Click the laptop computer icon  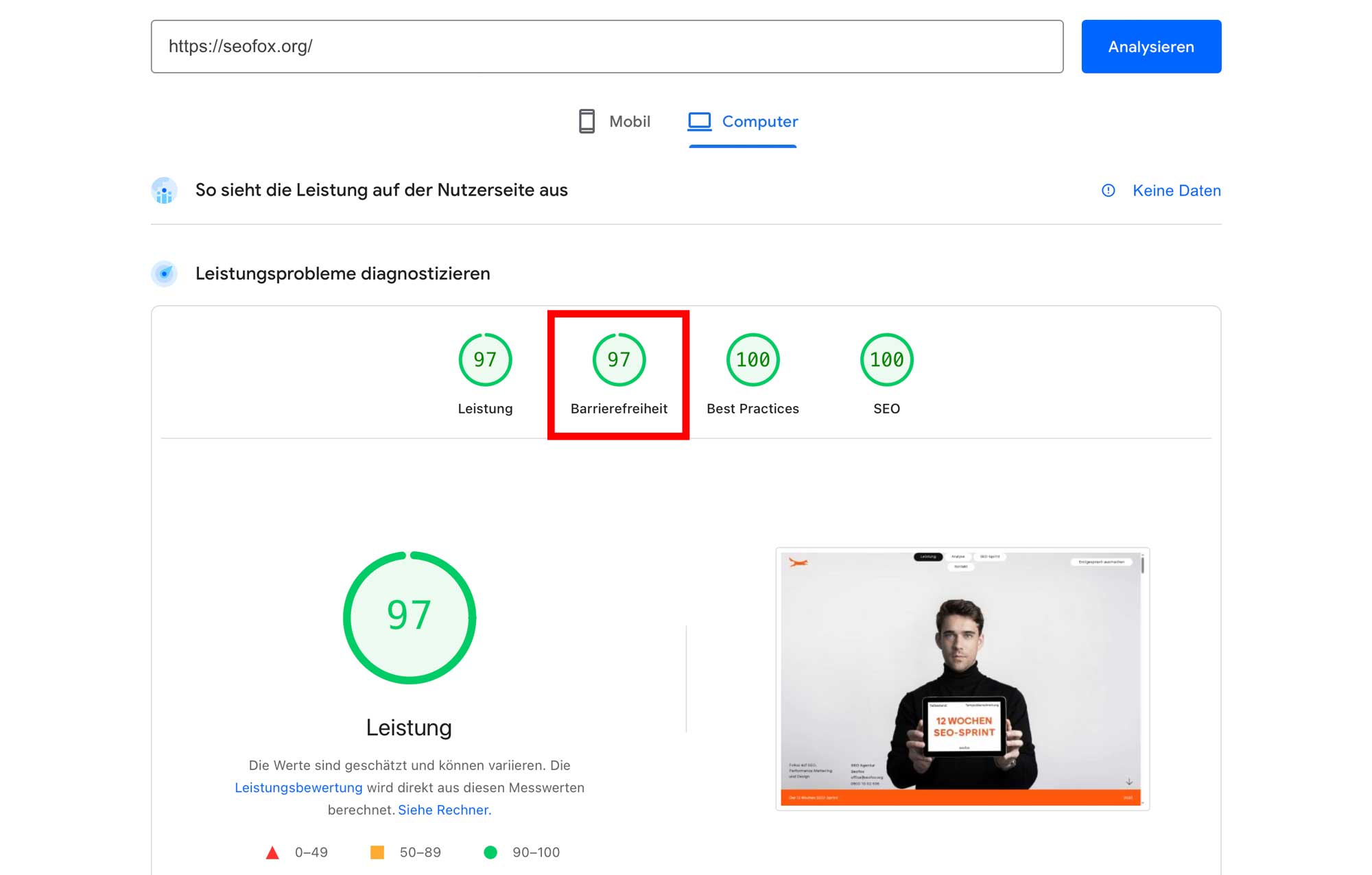pyautogui.click(x=700, y=121)
